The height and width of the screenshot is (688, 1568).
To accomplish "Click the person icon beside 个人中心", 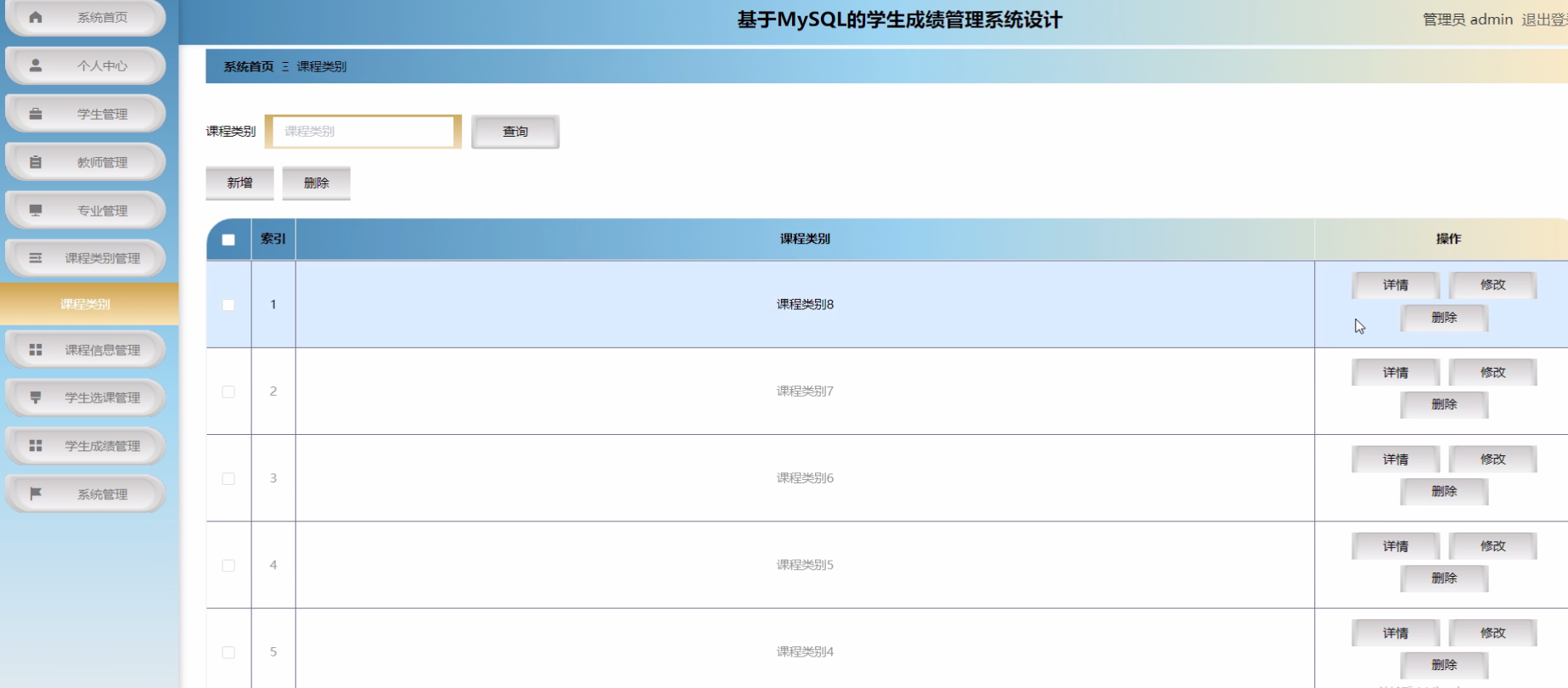I will (x=36, y=65).
